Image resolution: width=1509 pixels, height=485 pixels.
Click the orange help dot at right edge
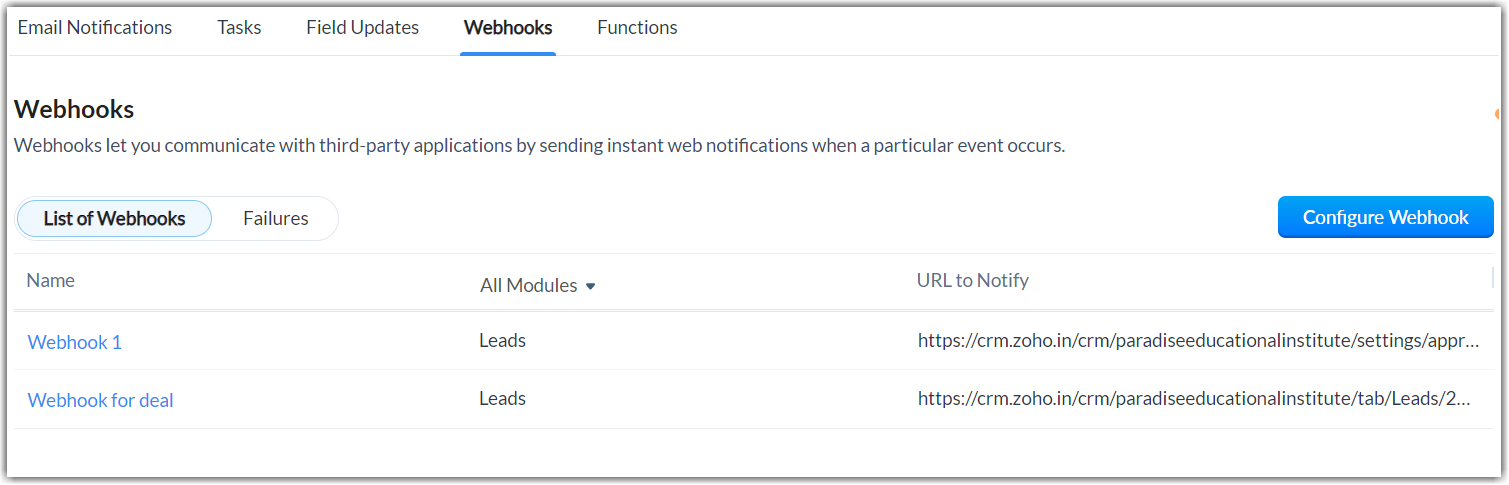[1496, 114]
